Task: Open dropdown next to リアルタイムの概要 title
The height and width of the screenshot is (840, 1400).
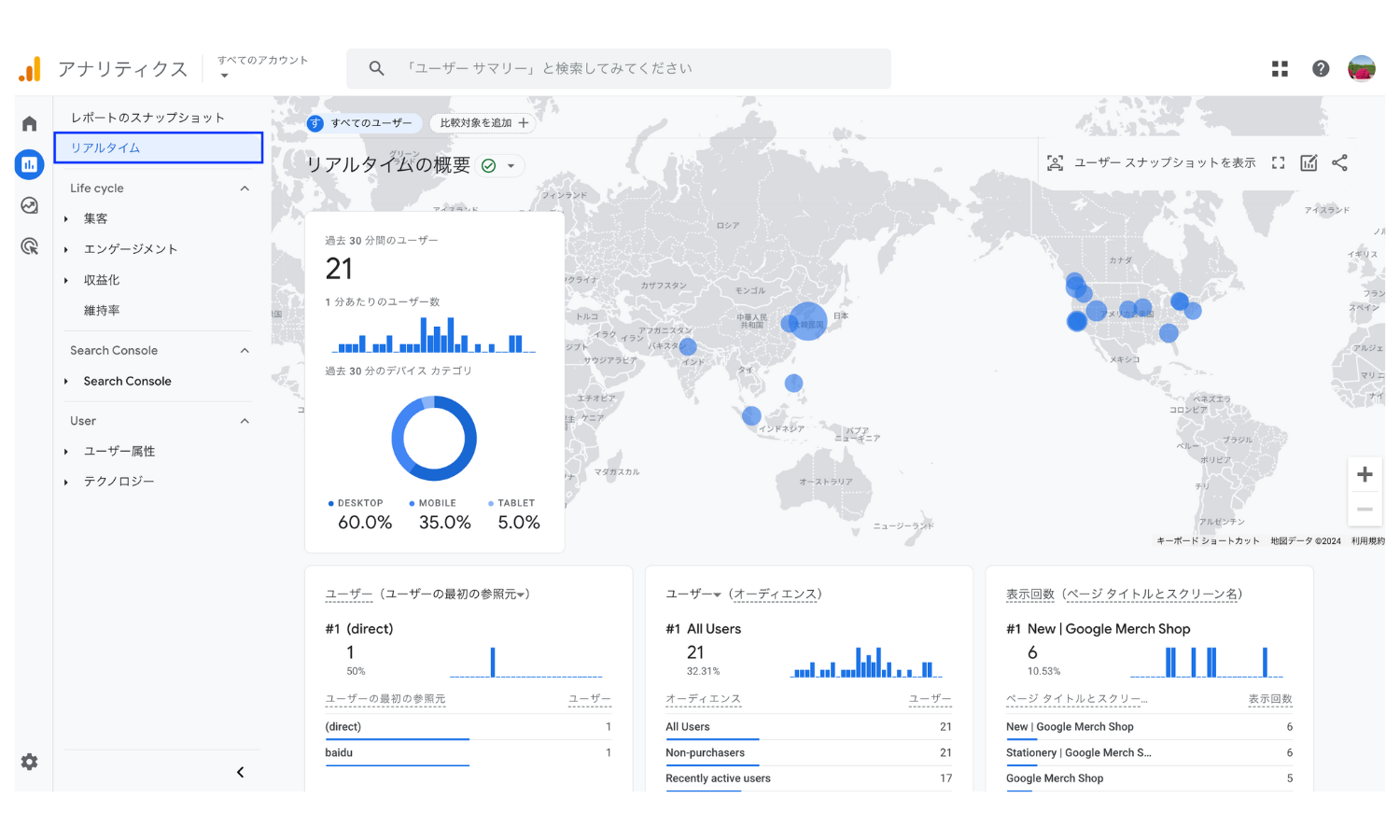Action: (511, 166)
